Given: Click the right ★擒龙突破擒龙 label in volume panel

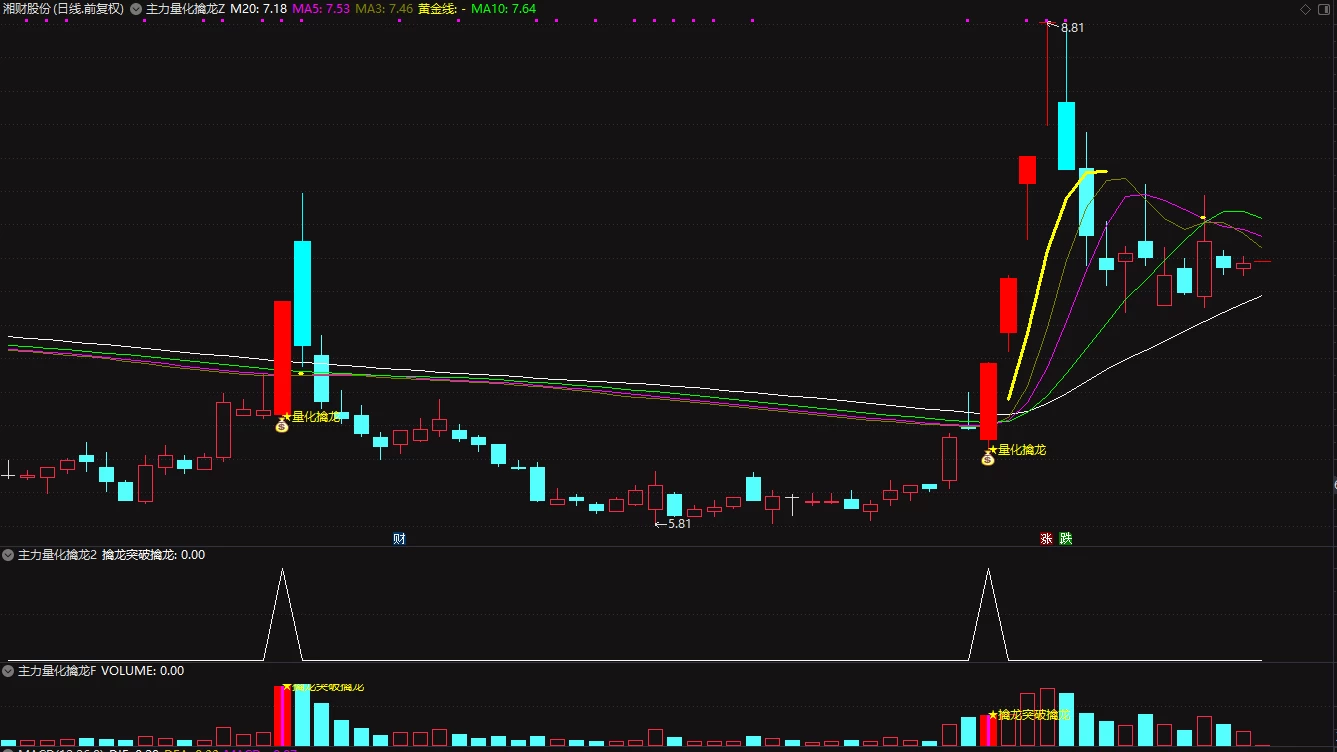Looking at the screenshot, I should (1030, 715).
